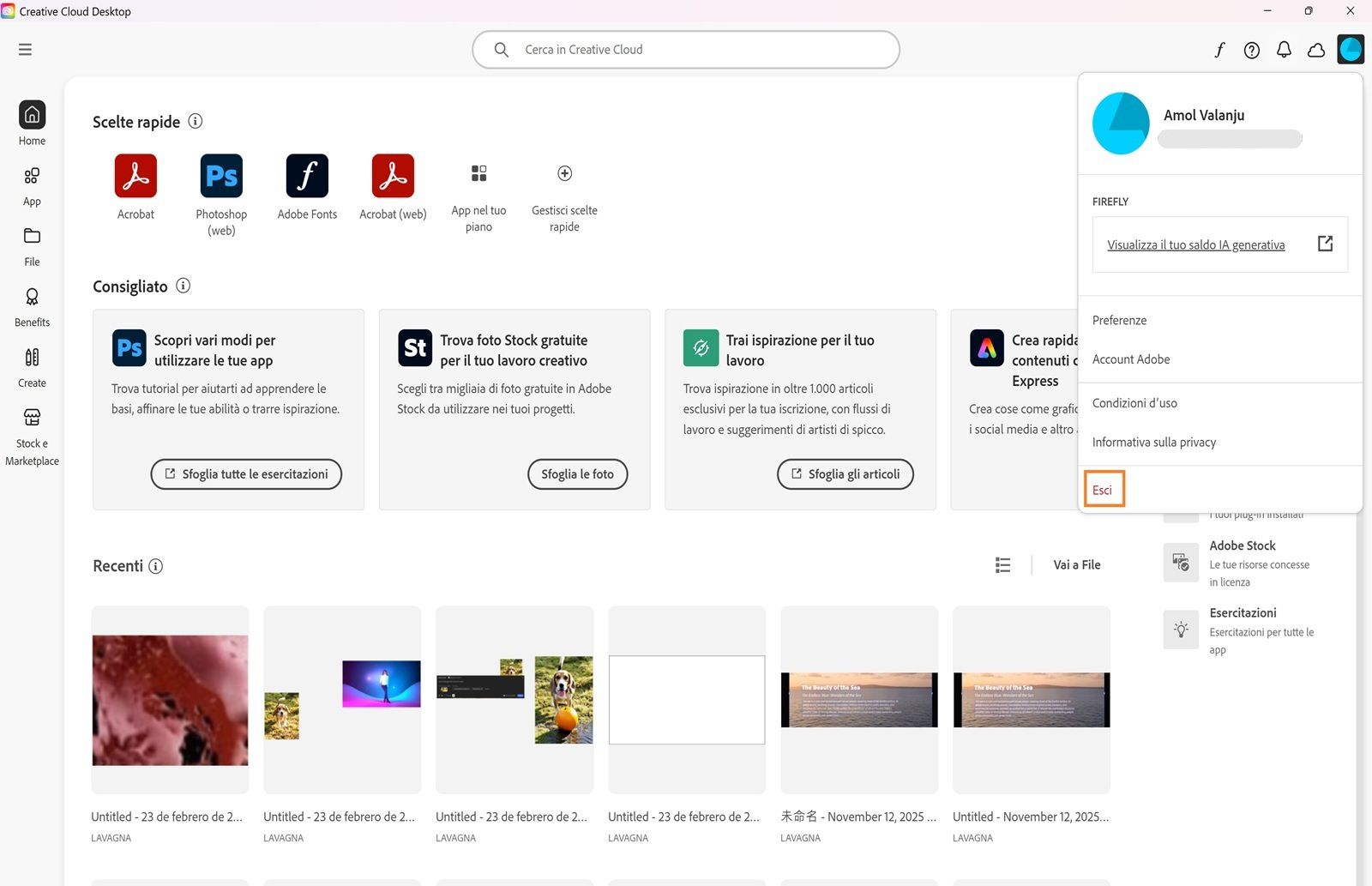Click the inspiration icon in Trai ispirazione card
This screenshot has height=886, width=1372.
tap(701, 347)
